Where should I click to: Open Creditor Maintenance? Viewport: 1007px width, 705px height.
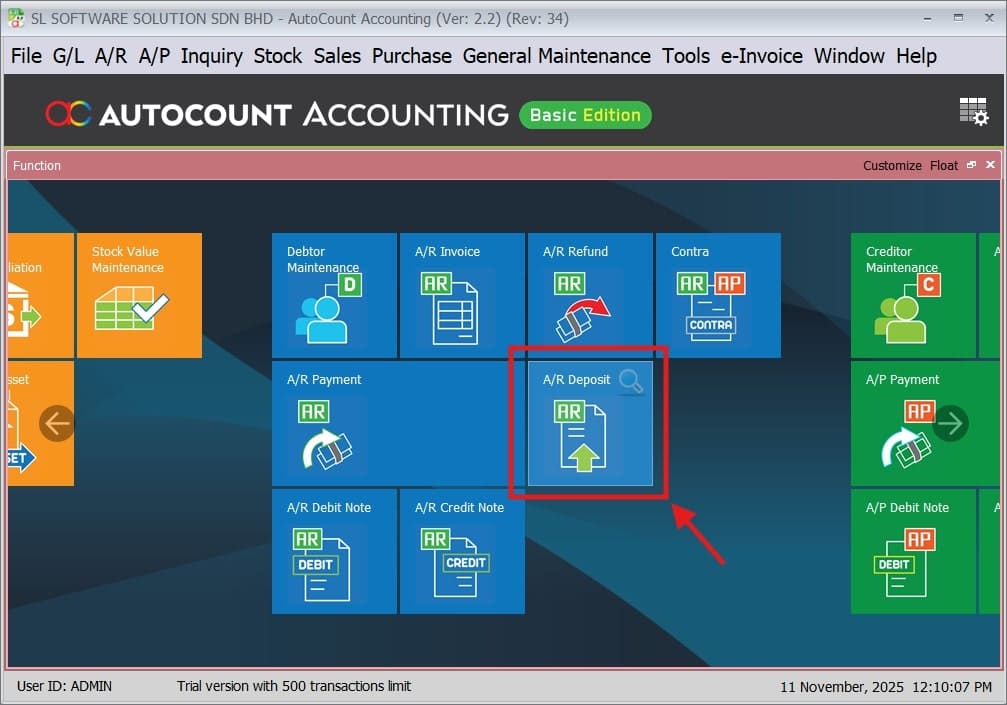912,295
